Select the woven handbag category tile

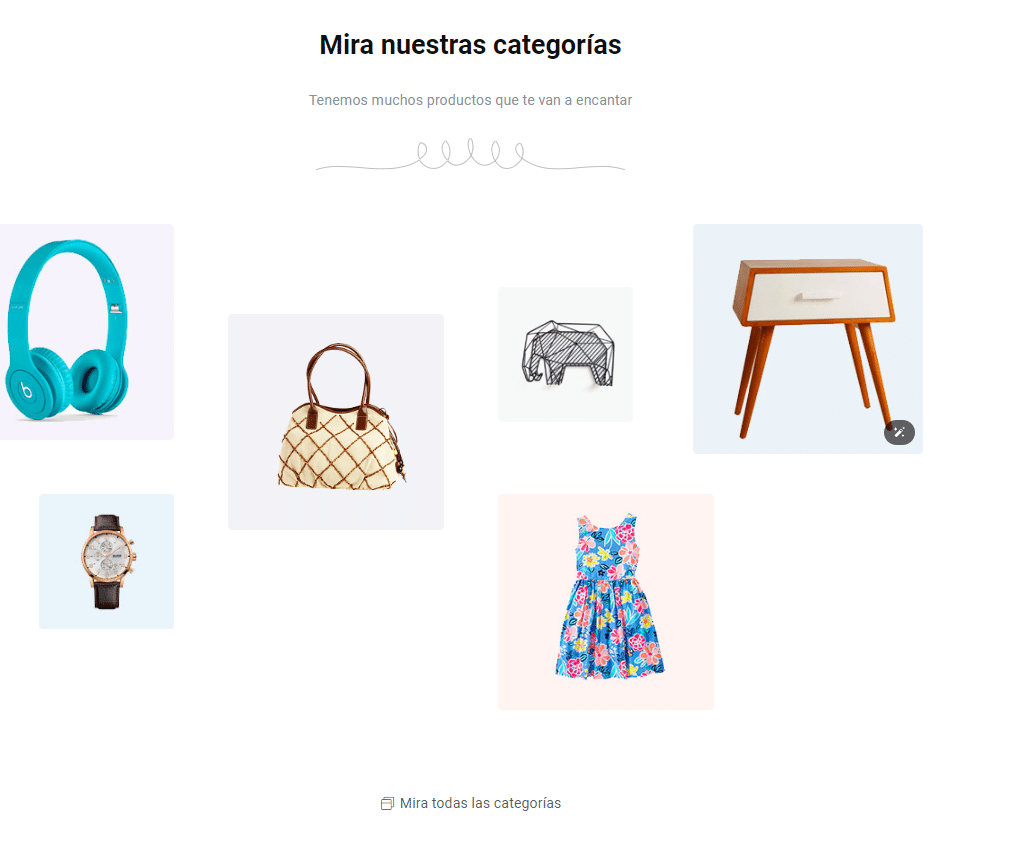[x=336, y=422]
